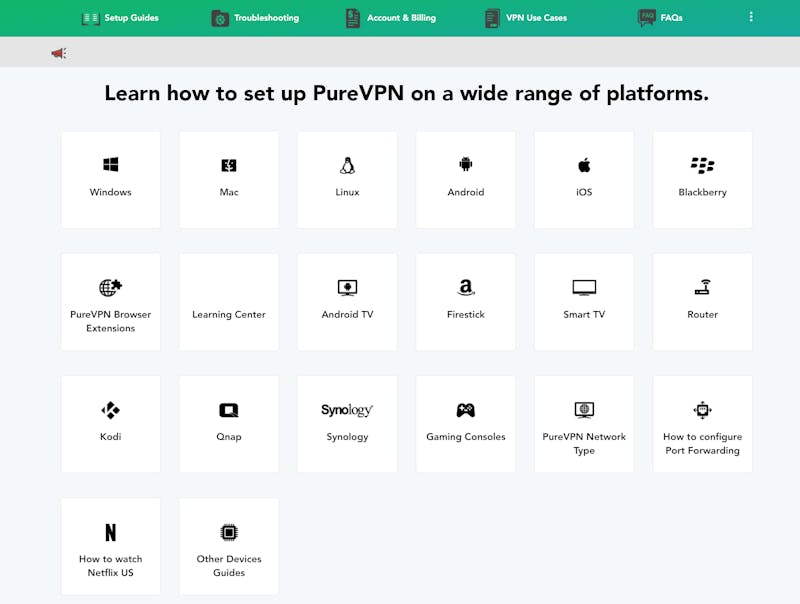
Task: Click the FAQs speech bubble icon
Action: click(646, 17)
